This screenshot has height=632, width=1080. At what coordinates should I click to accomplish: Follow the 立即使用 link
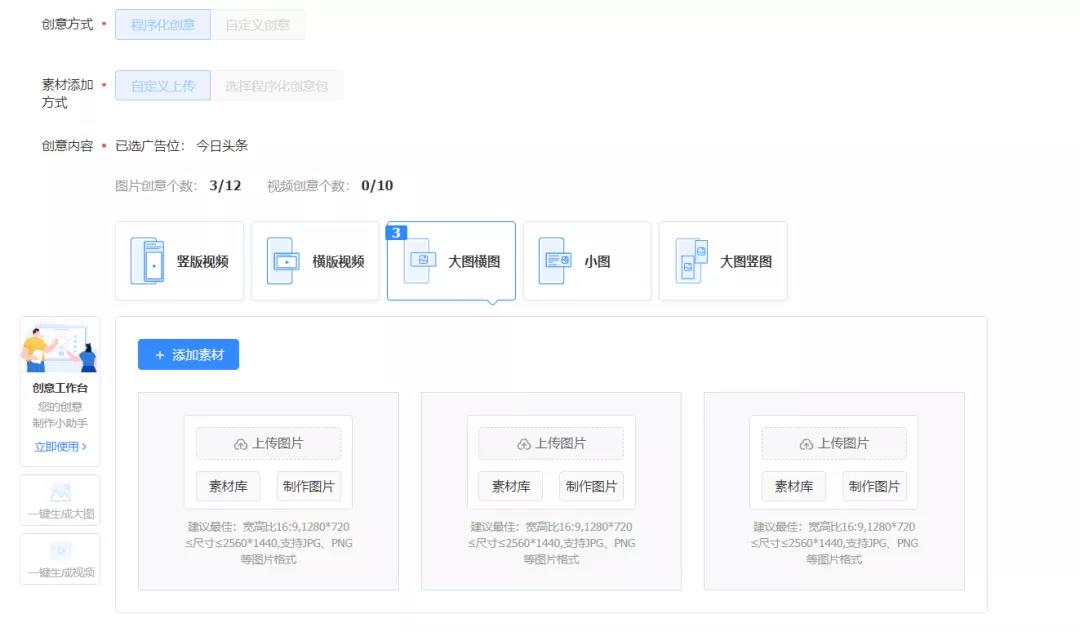tap(60, 447)
